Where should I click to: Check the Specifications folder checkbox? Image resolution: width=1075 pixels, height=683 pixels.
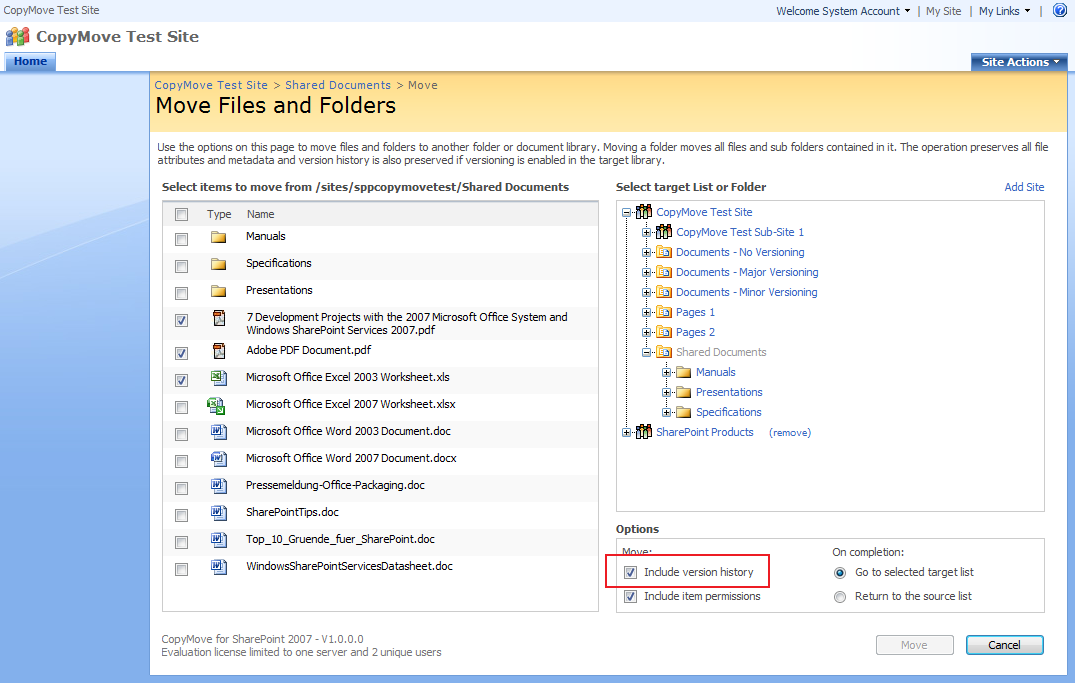coord(182,266)
